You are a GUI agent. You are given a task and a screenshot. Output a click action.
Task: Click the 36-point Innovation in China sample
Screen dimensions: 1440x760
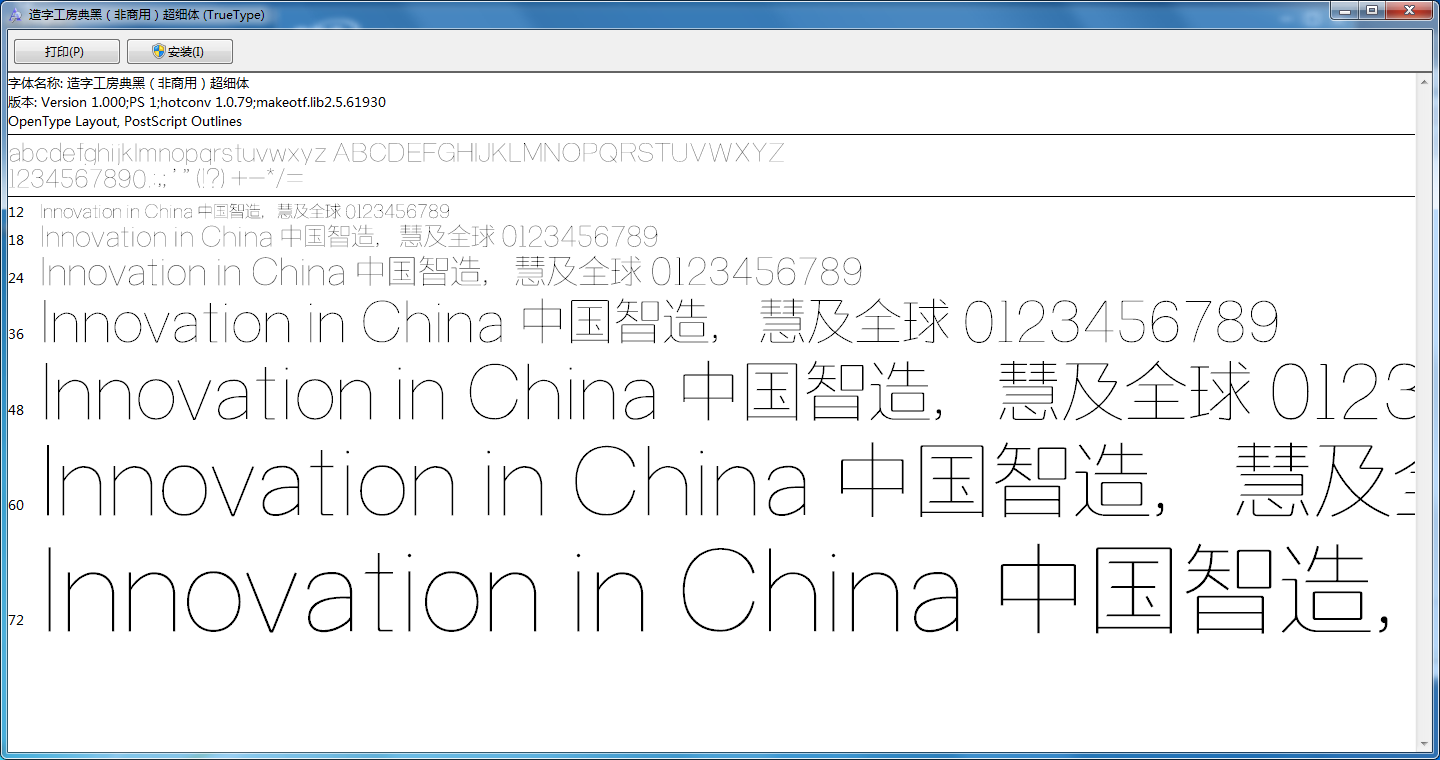660,323
